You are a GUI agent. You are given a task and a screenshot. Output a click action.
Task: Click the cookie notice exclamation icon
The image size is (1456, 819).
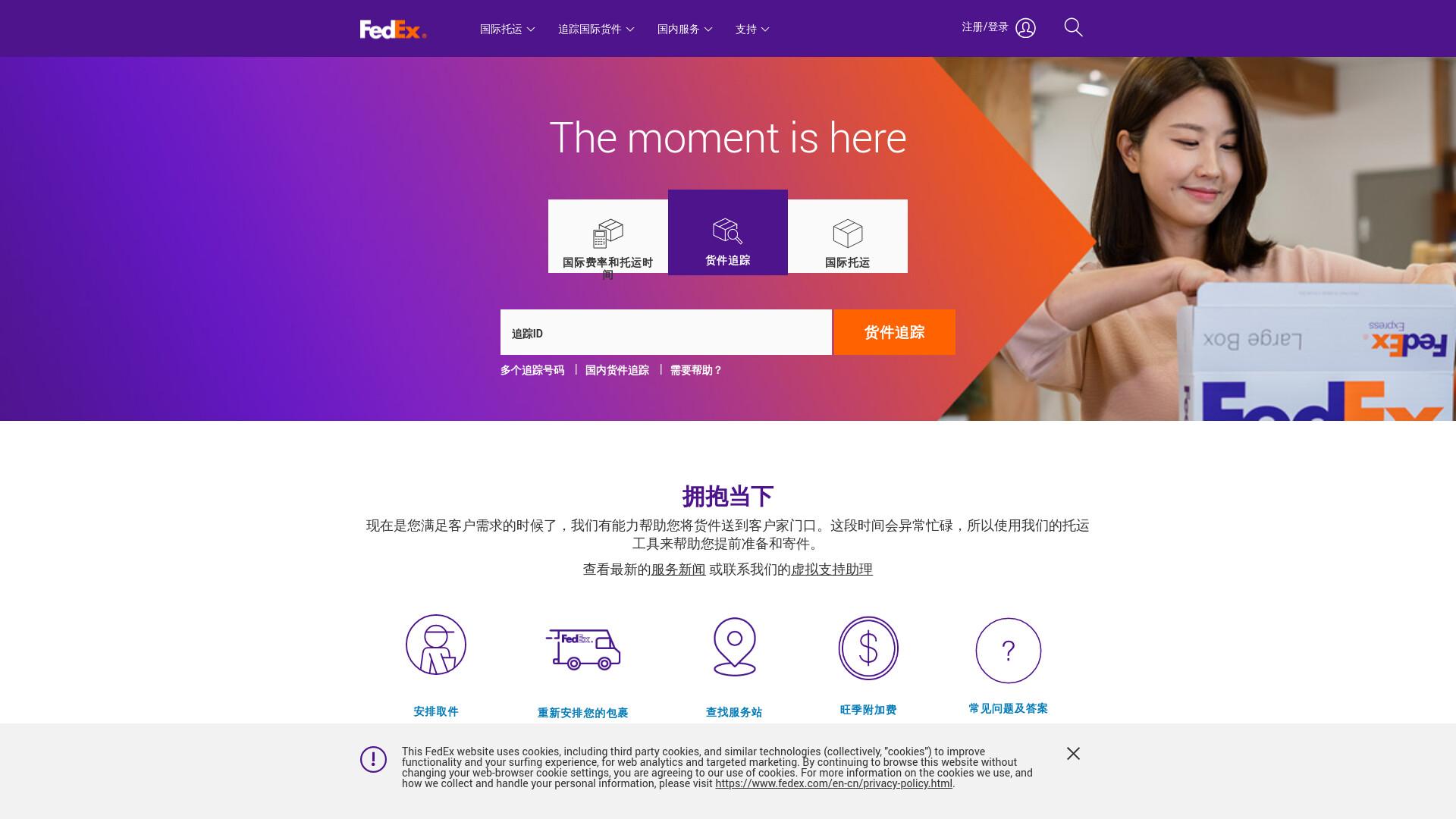point(373,759)
